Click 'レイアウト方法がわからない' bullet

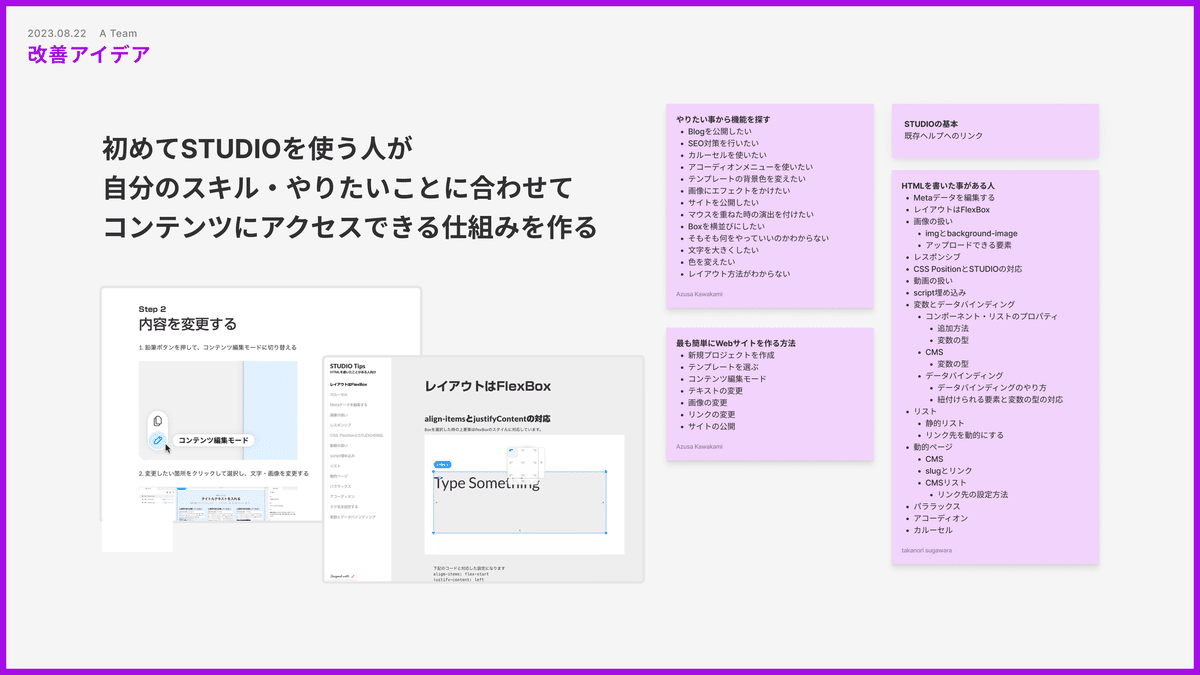(739, 273)
